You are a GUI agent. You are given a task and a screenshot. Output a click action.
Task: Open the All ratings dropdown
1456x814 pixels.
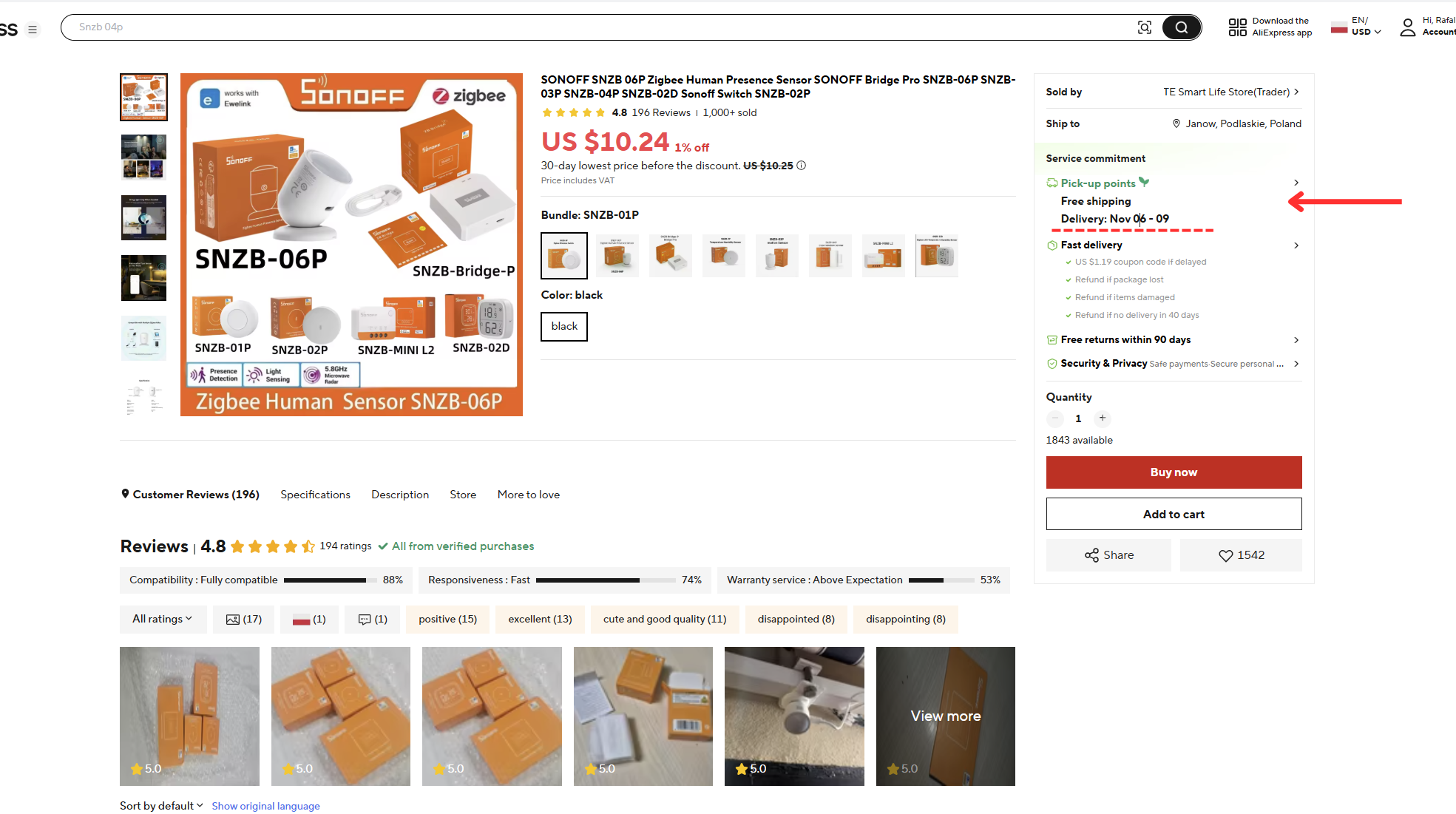click(x=163, y=620)
